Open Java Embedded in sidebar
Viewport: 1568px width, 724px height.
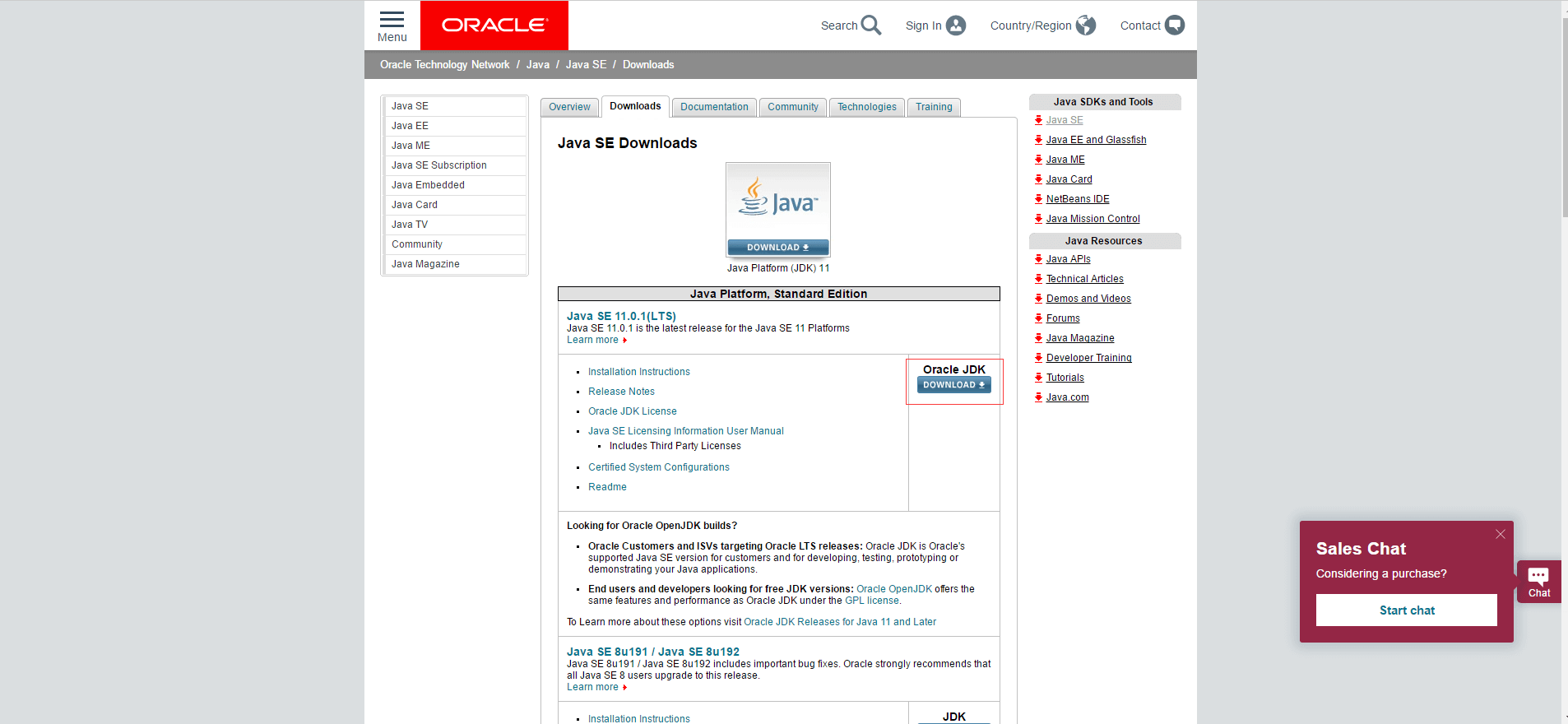pyautogui.click(x=456, y=185)
